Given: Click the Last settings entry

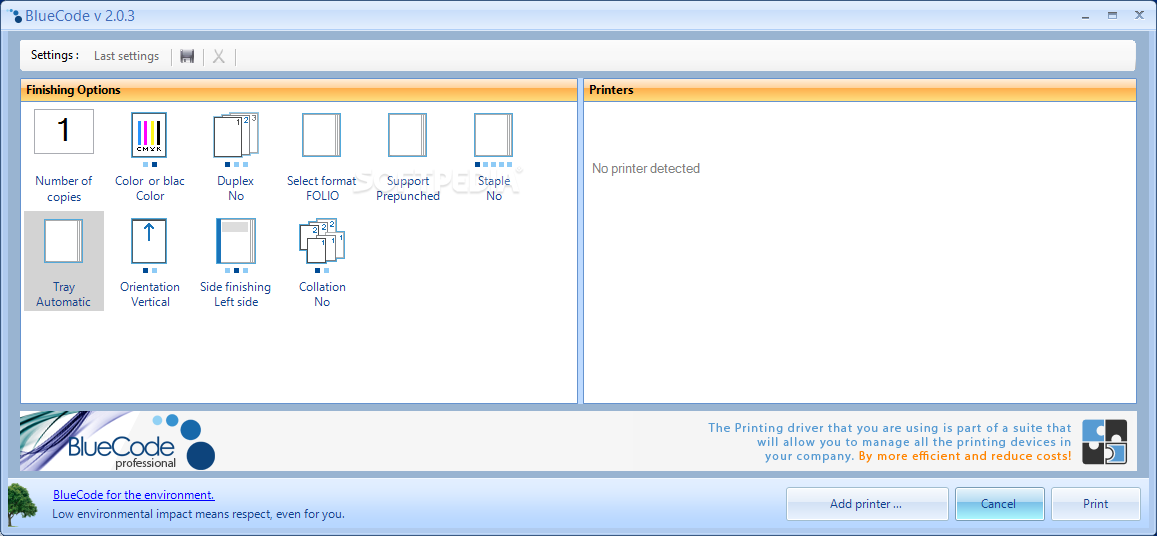Looking at the screenshot, I should 126,56.
